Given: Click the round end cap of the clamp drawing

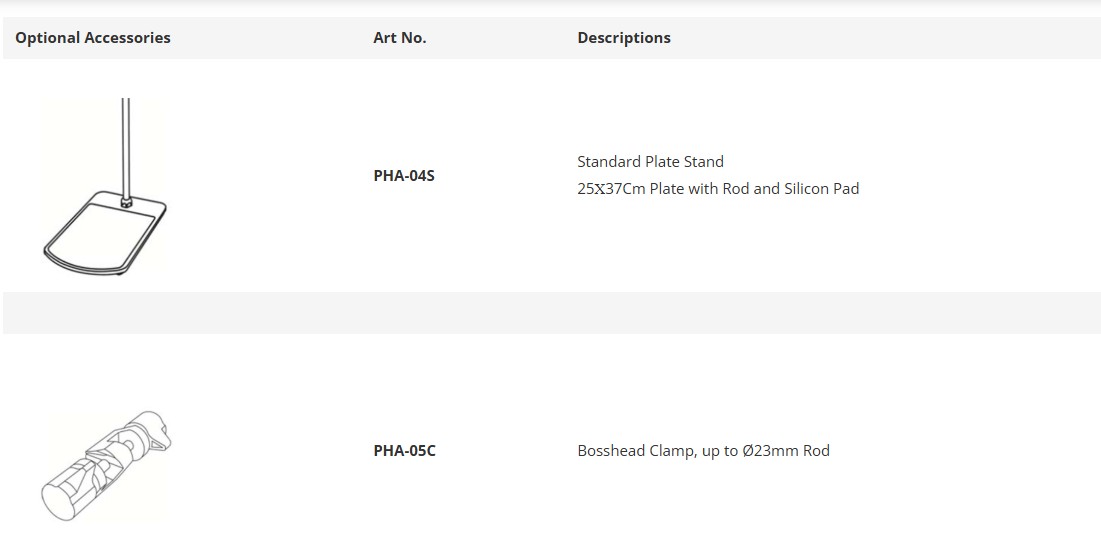Looking at the screenshot, I should (58, 499).
